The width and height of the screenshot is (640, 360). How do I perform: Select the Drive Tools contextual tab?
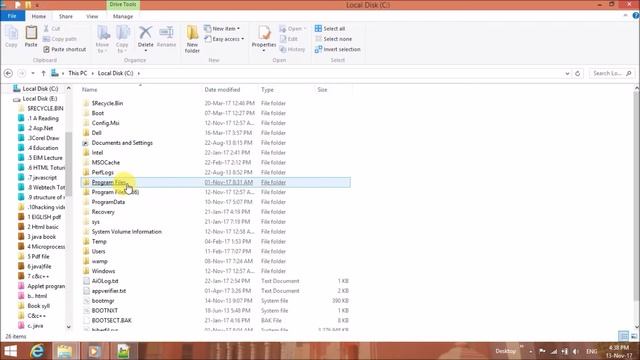[x=123, y=4]
